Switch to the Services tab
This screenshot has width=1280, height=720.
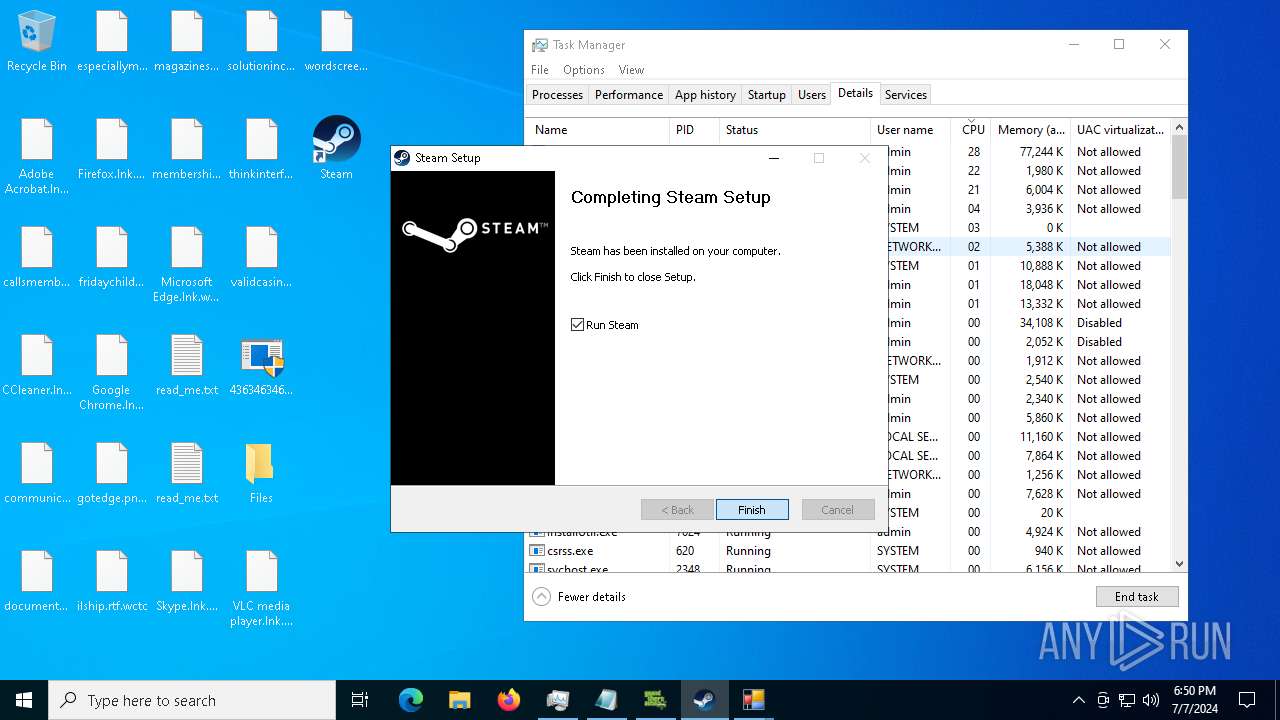(906, 94)
